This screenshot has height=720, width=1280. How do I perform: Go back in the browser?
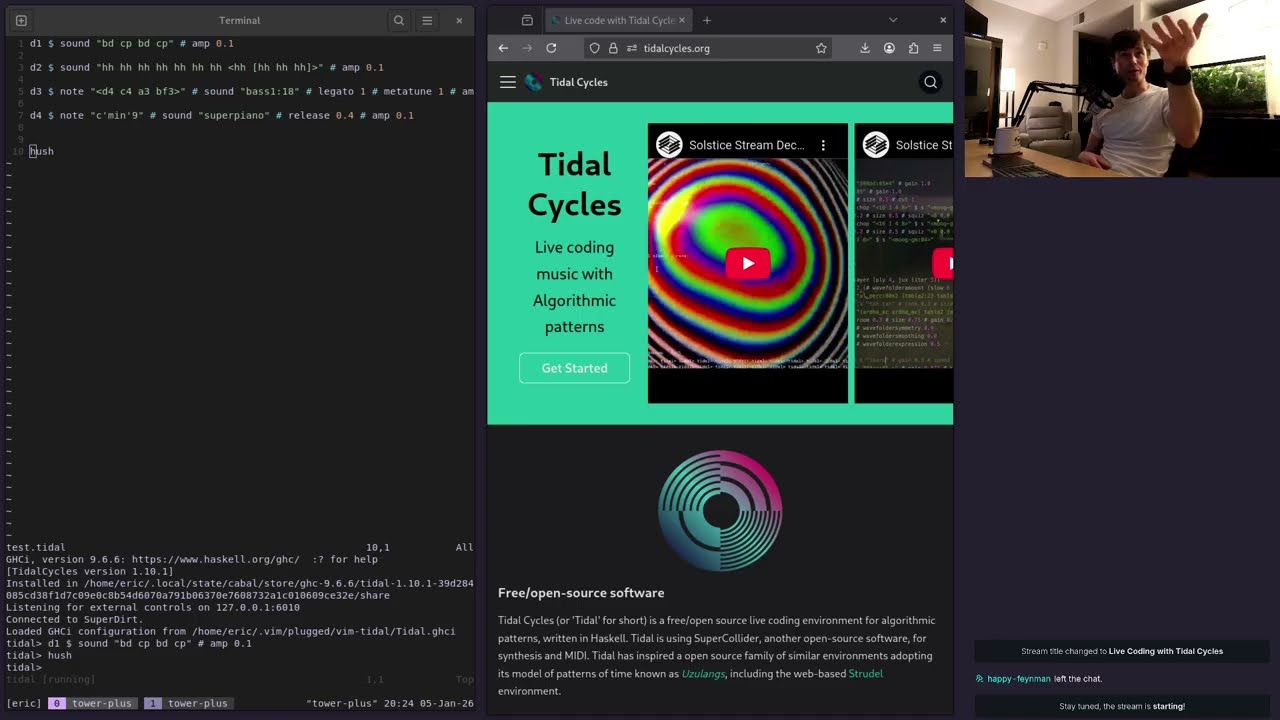pyautogui.click(x=503, y=48)
